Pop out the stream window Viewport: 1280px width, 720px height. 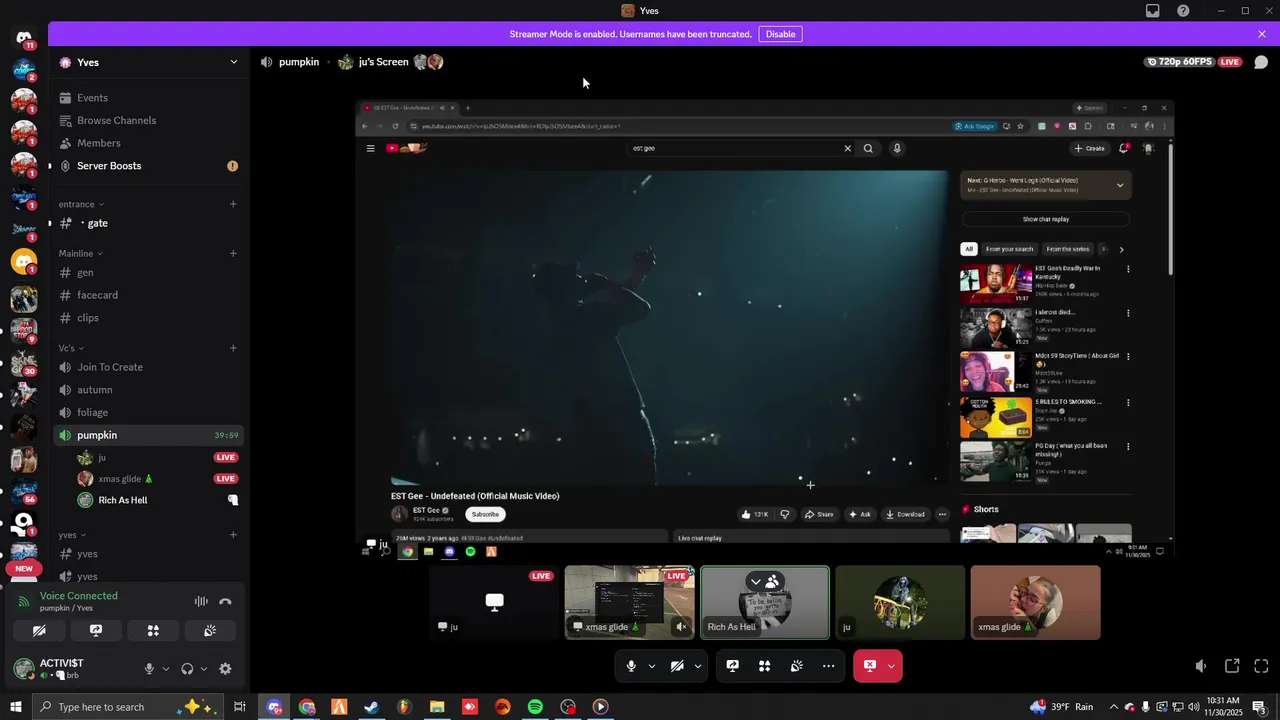coord(1232,666)
